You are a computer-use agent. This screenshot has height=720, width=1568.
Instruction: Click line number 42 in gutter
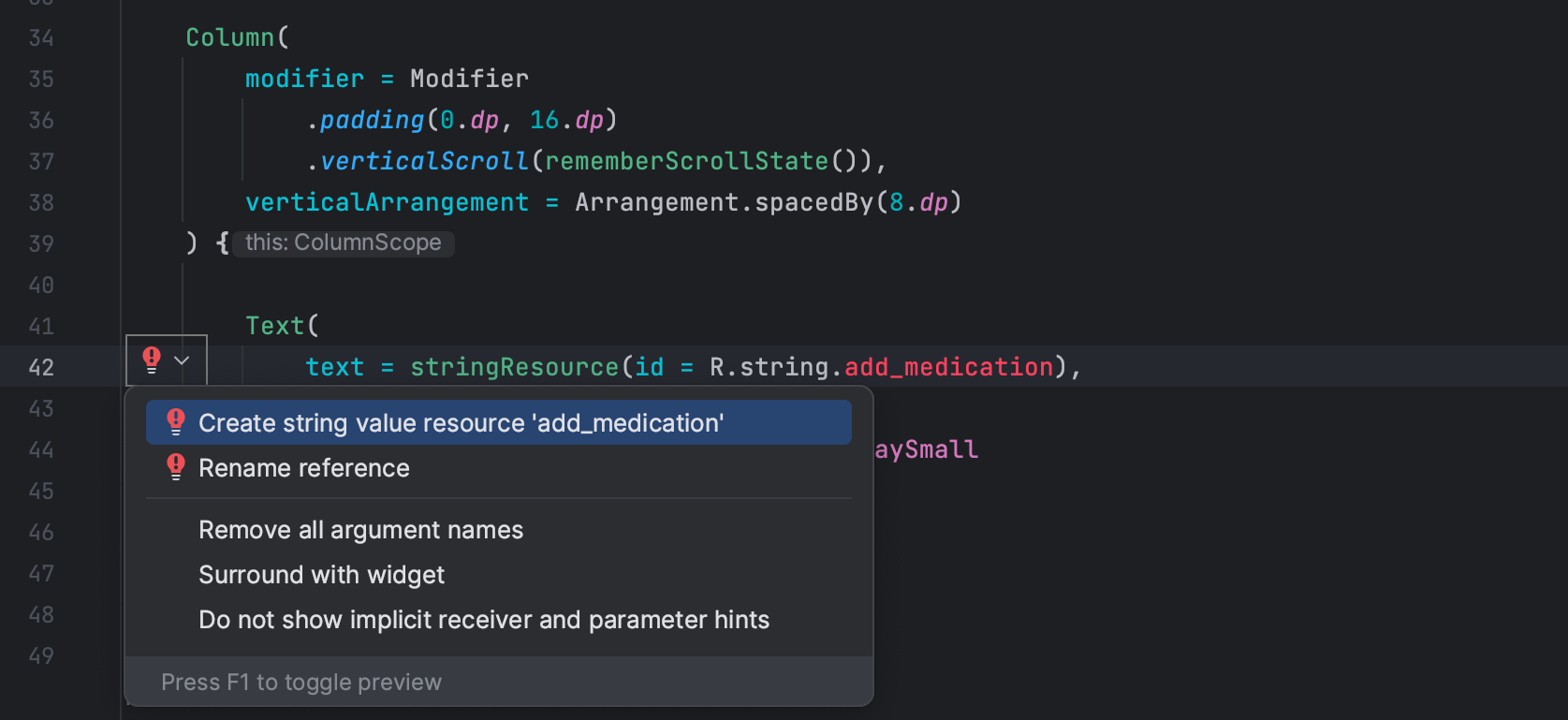coord(41,367)
